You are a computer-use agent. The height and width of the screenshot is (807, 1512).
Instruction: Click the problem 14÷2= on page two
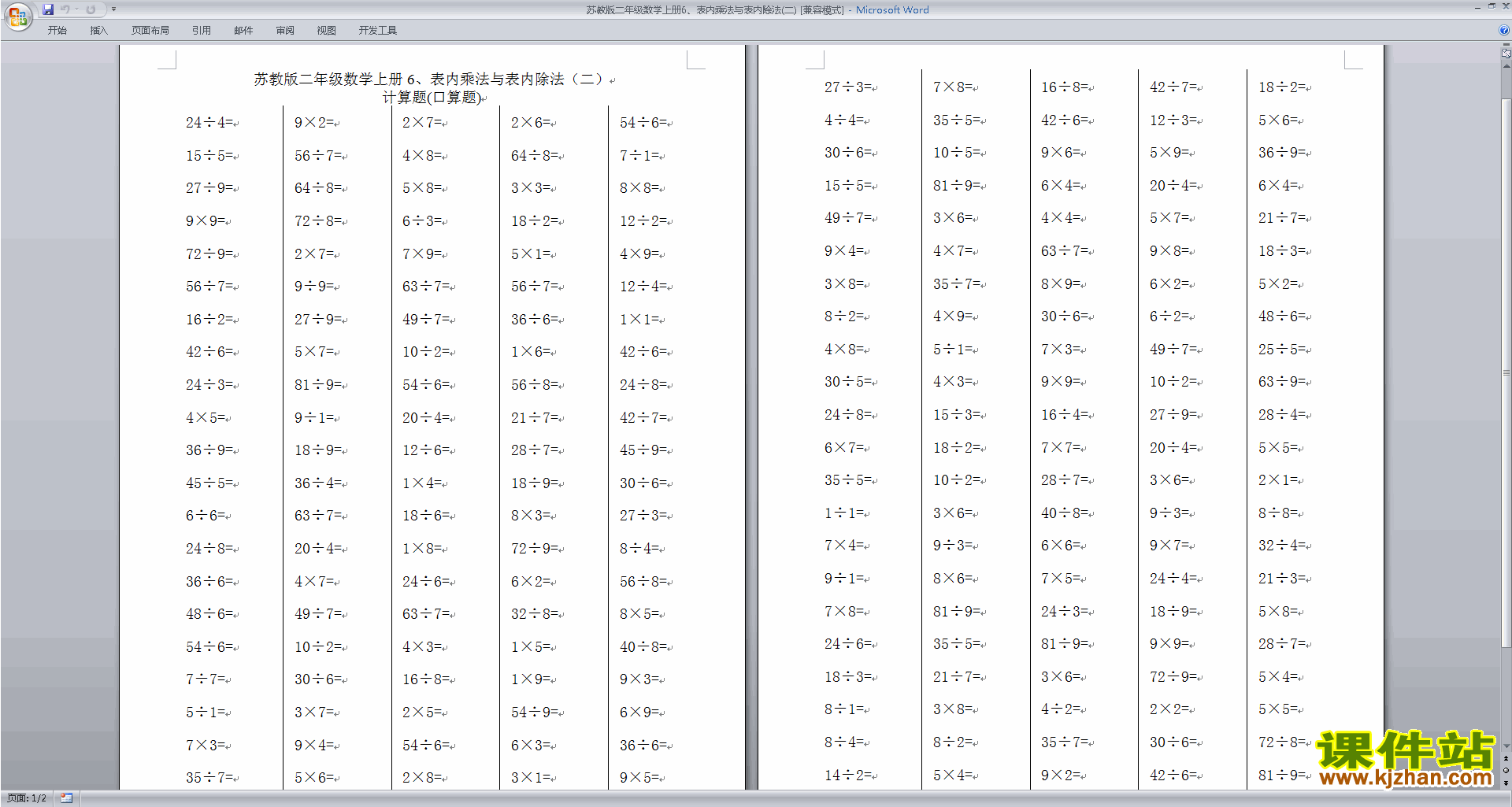tap(847, 776)
